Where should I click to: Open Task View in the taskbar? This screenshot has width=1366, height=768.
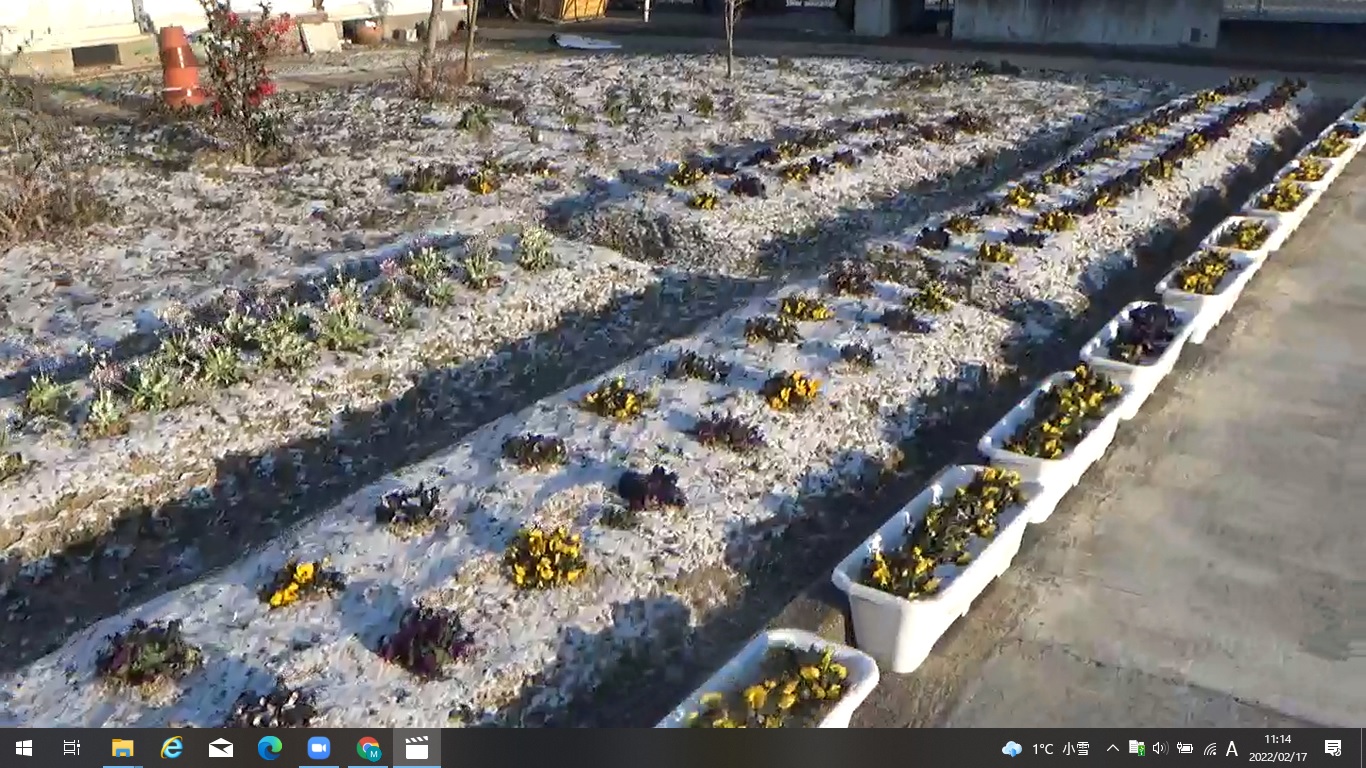(72, 748)
